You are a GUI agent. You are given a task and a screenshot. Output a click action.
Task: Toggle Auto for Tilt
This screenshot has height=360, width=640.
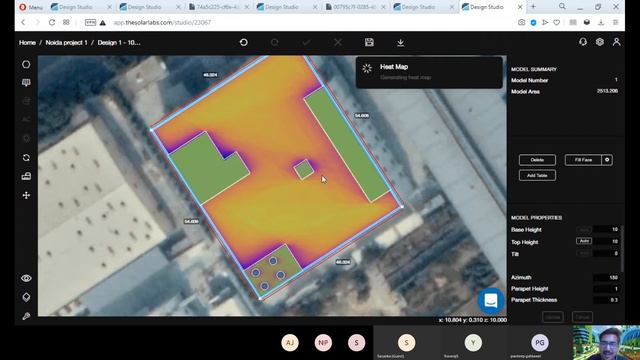click(584, 253)
